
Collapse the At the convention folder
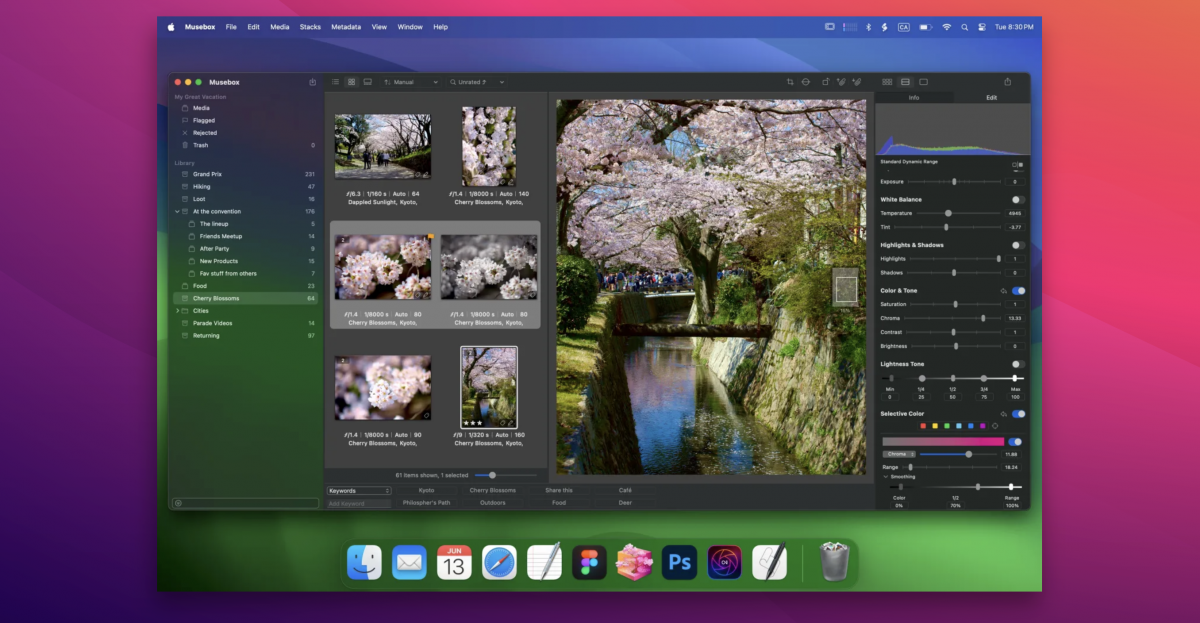tap(177, 212)
